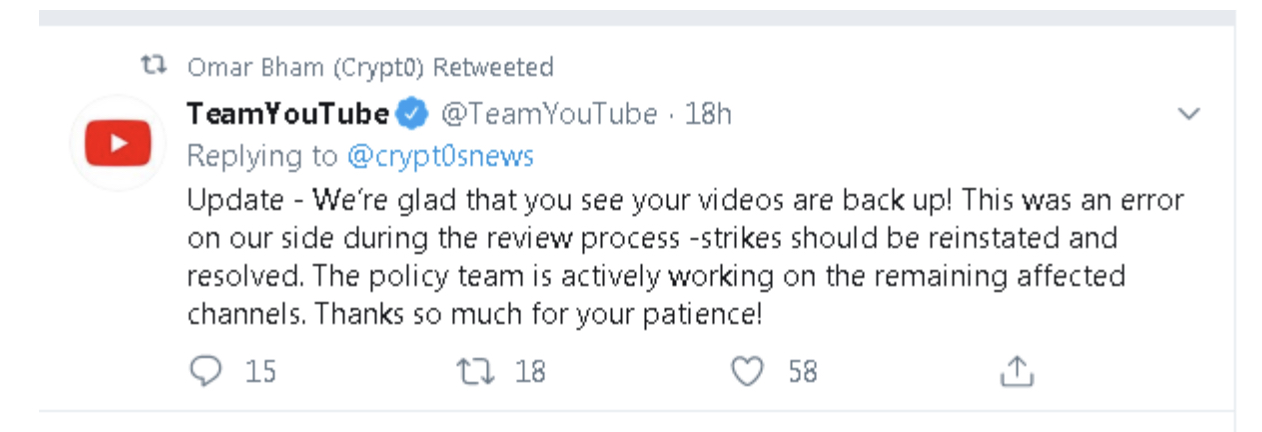Click the TeamYouTube display name
The width and height of the screenshot is (1262, 432).
287,115
